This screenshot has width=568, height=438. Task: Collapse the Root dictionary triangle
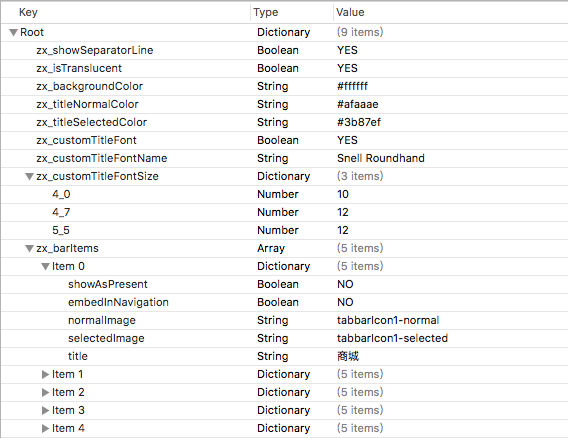coord(13,33)
